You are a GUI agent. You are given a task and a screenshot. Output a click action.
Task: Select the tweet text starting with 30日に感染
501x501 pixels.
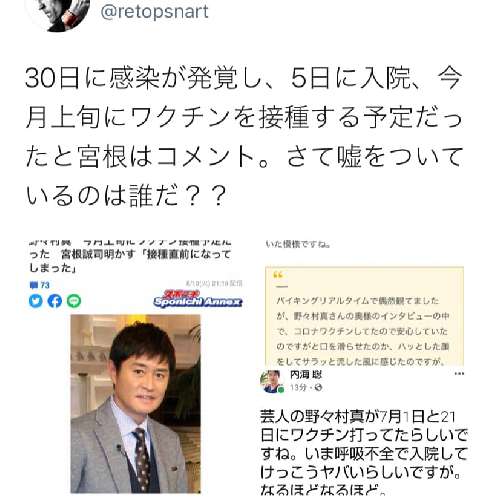pyautogui.click(x=244, y=137)
